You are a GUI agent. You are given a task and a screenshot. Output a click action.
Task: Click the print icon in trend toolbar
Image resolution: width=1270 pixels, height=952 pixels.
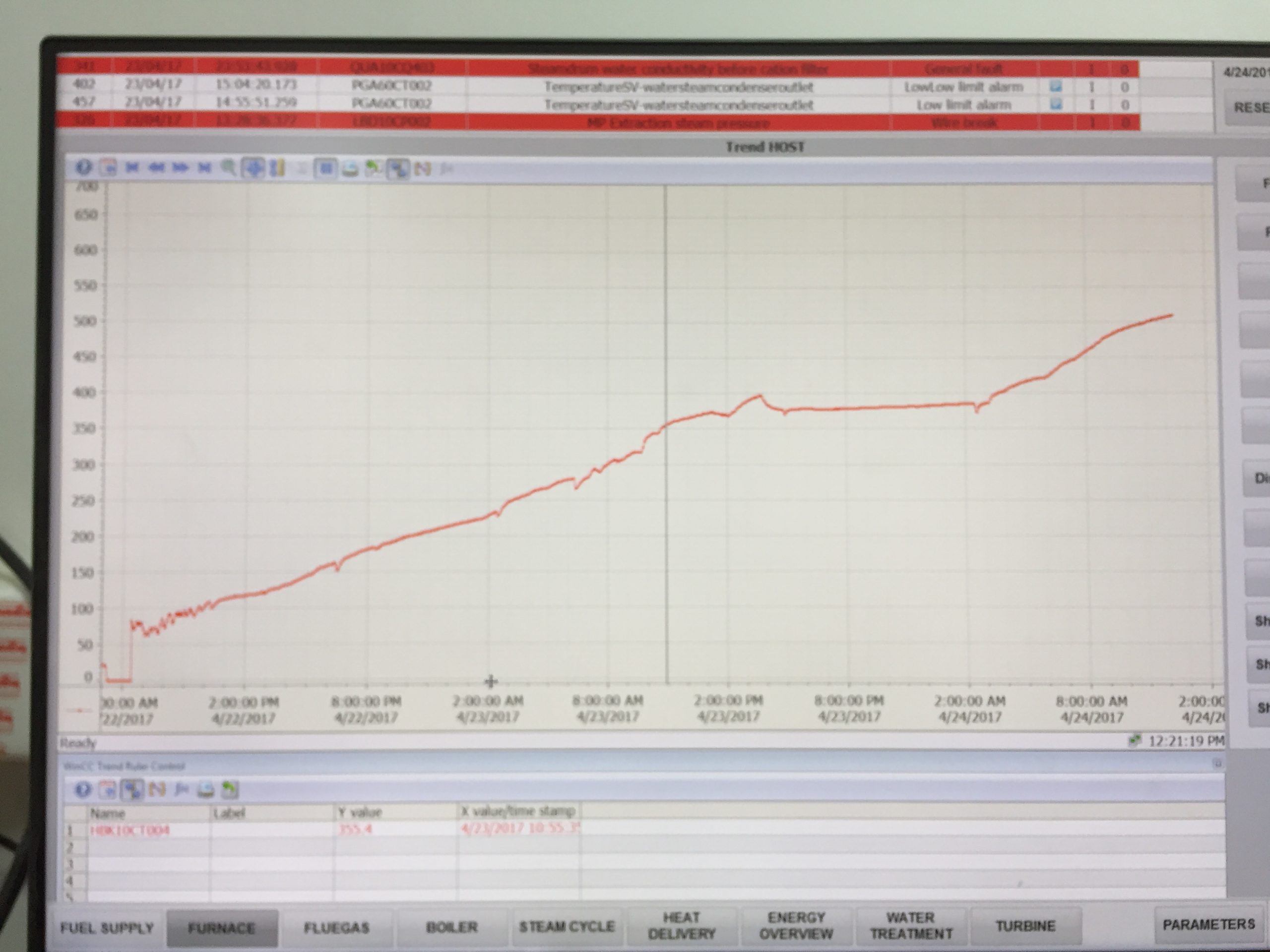(x=350, y=169)
